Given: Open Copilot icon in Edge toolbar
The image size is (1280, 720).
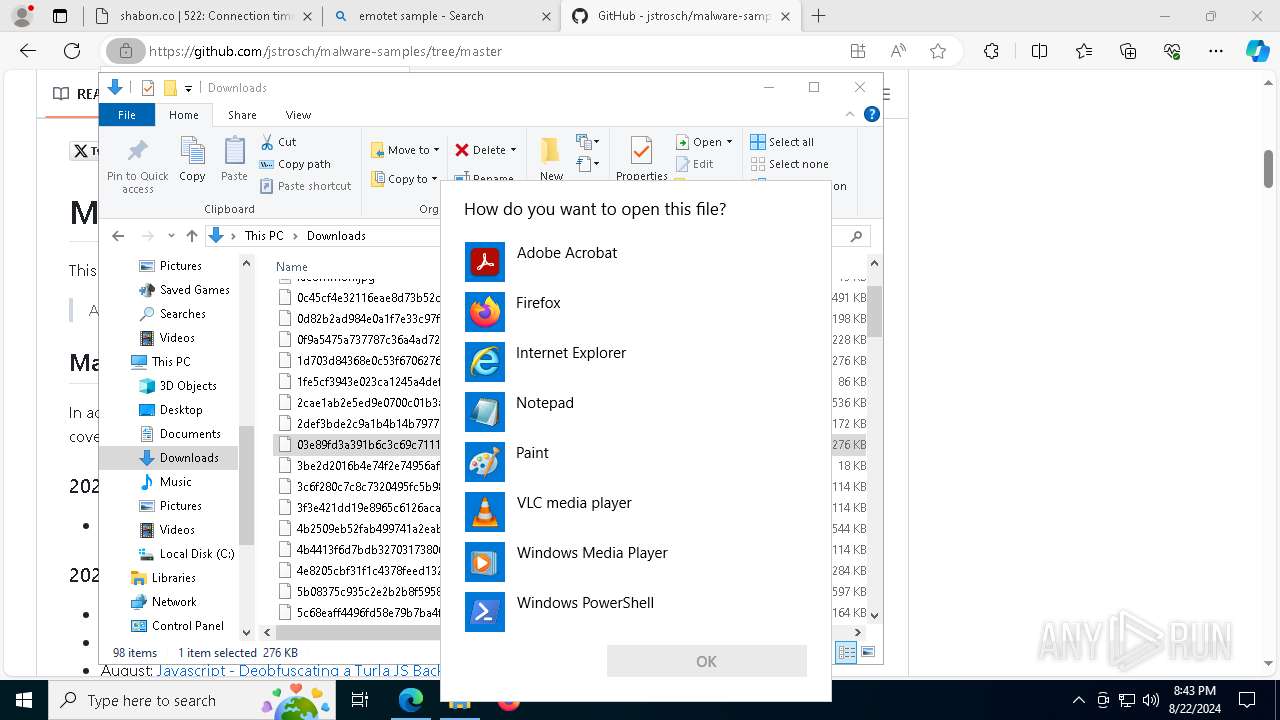Looking at the screenshot, I should 1257,51.
